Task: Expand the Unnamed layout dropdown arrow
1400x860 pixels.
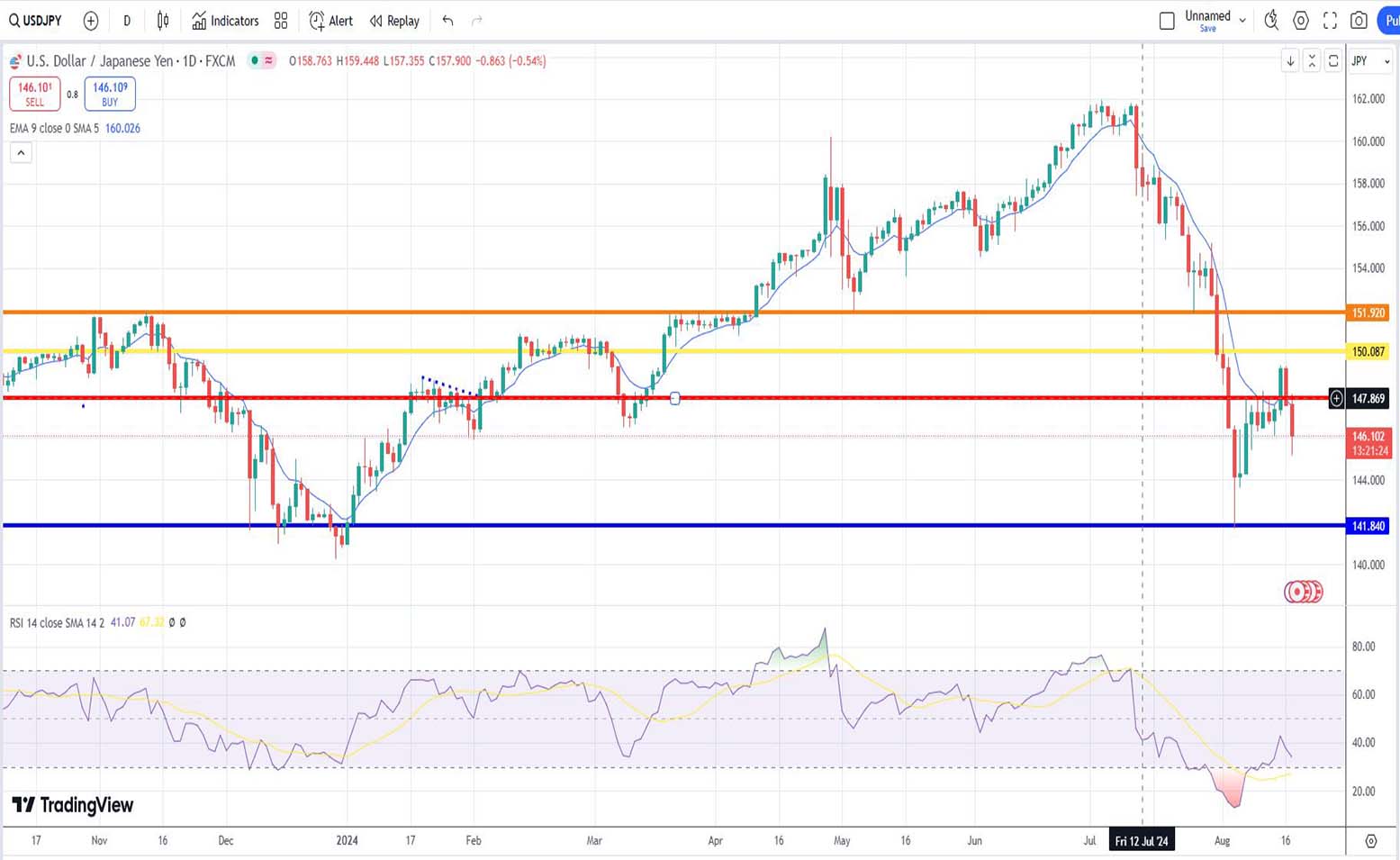Action: (1242, 21)
